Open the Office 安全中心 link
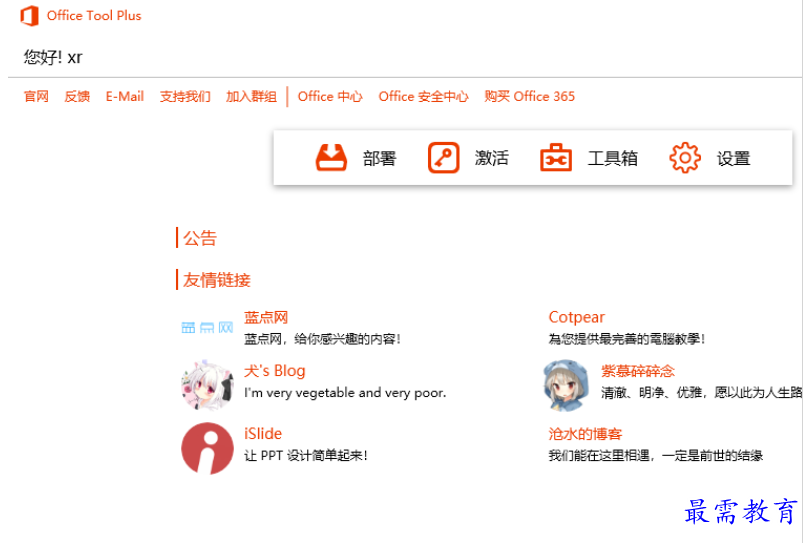This screenshot has width=806, height=543. (424, 97)
